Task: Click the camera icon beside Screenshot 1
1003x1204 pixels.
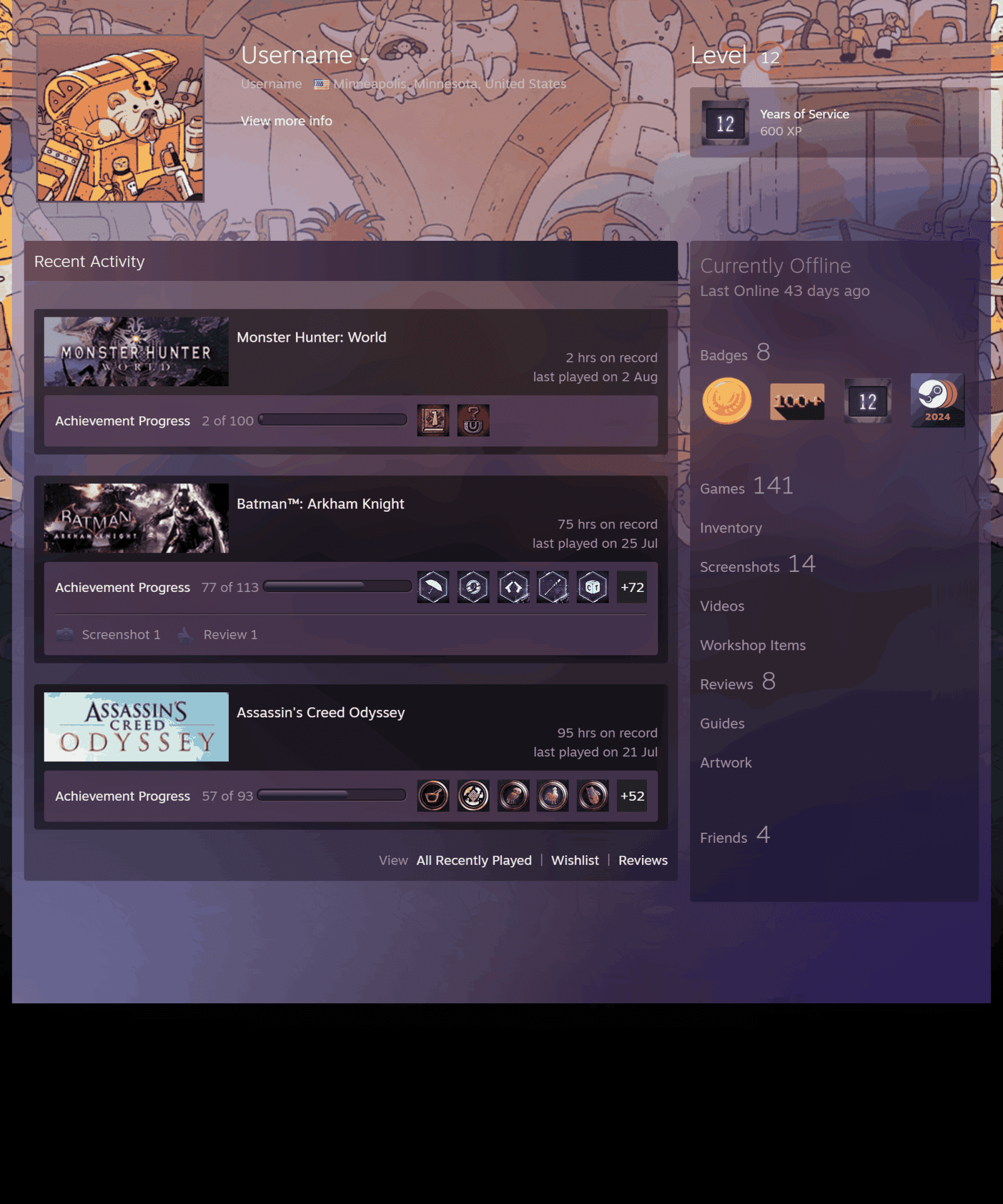Action: (65, 635)
